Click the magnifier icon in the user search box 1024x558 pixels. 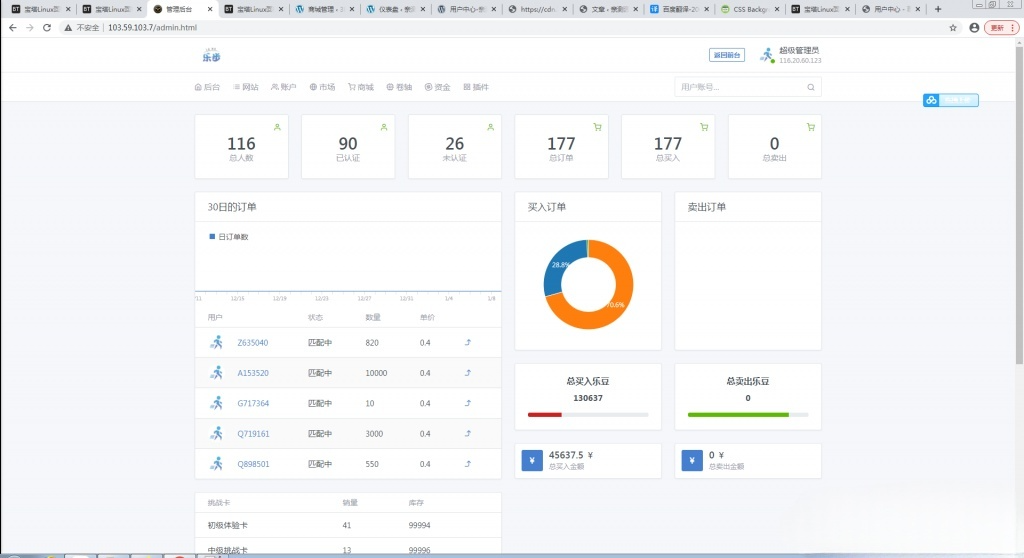811,87
